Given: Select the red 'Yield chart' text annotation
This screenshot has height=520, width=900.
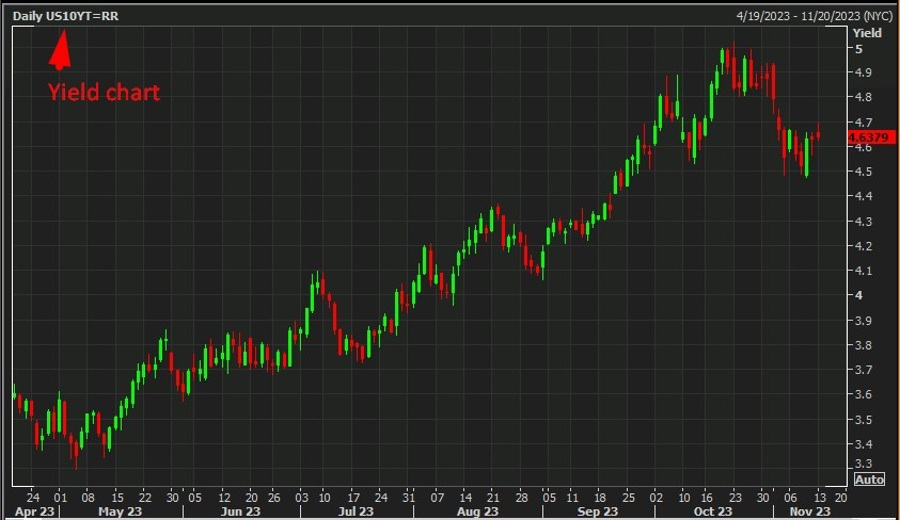Looking at the screenshot, I should [104, 93].
